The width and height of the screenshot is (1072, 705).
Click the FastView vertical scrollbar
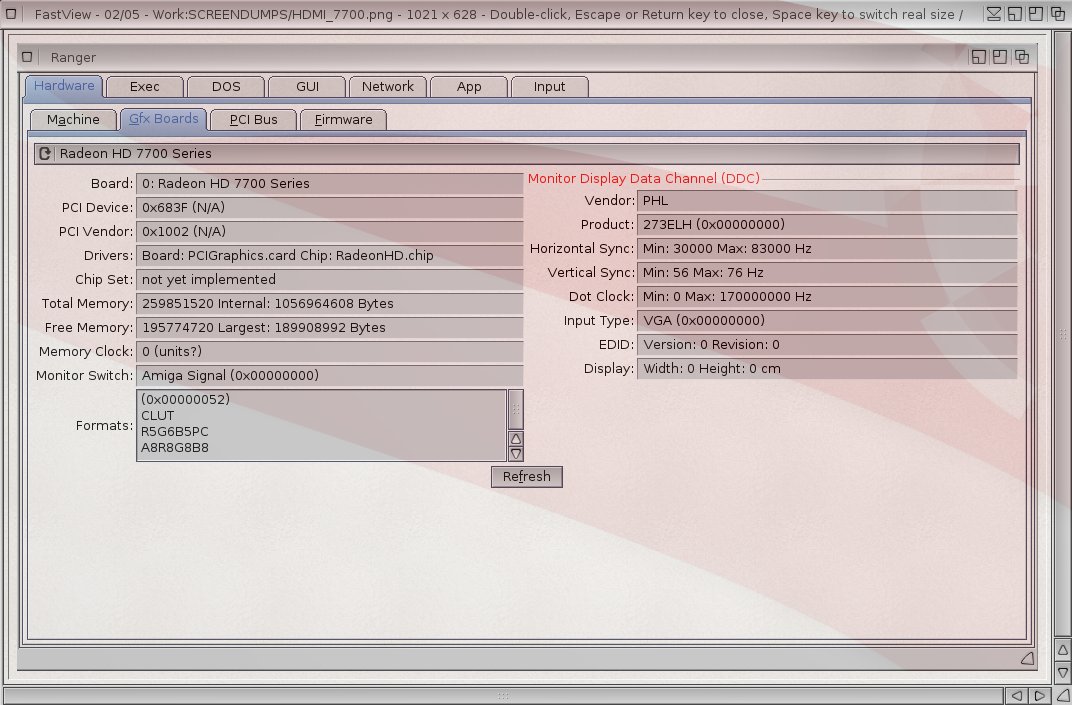pyautogui.click(x=1063, y=334)
